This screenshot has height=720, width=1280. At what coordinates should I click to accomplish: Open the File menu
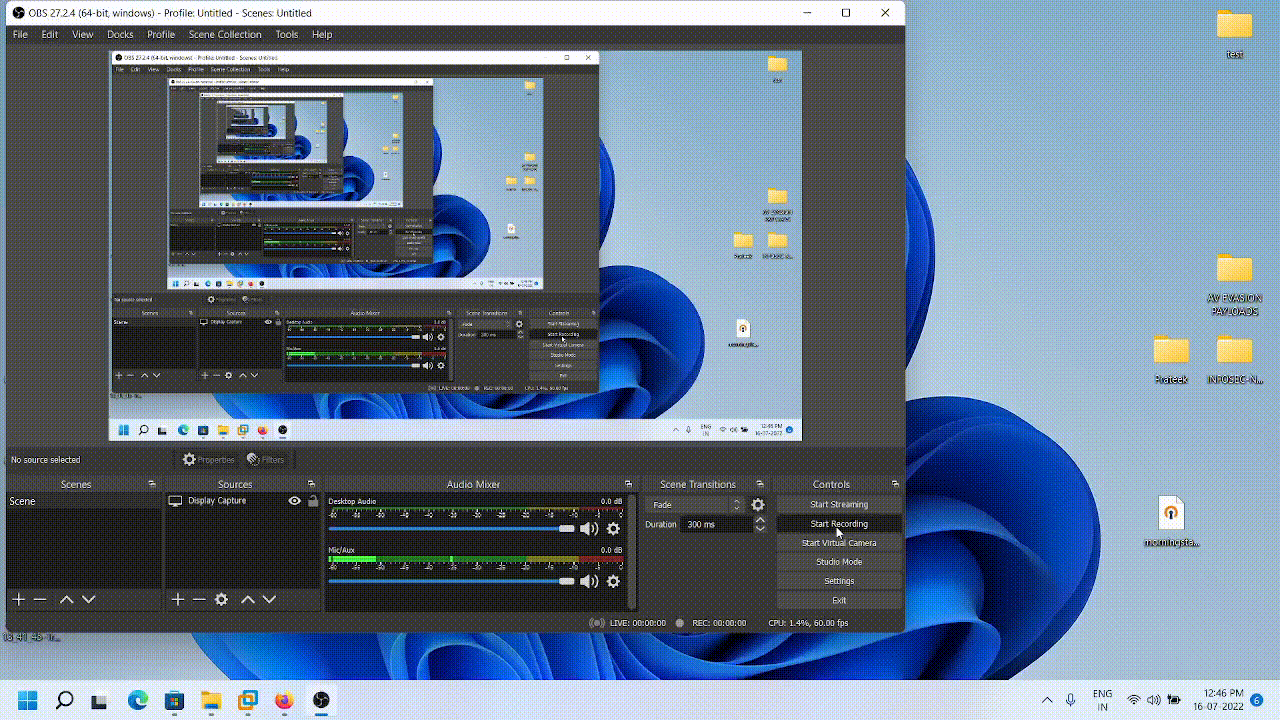(x=20, y=34)
